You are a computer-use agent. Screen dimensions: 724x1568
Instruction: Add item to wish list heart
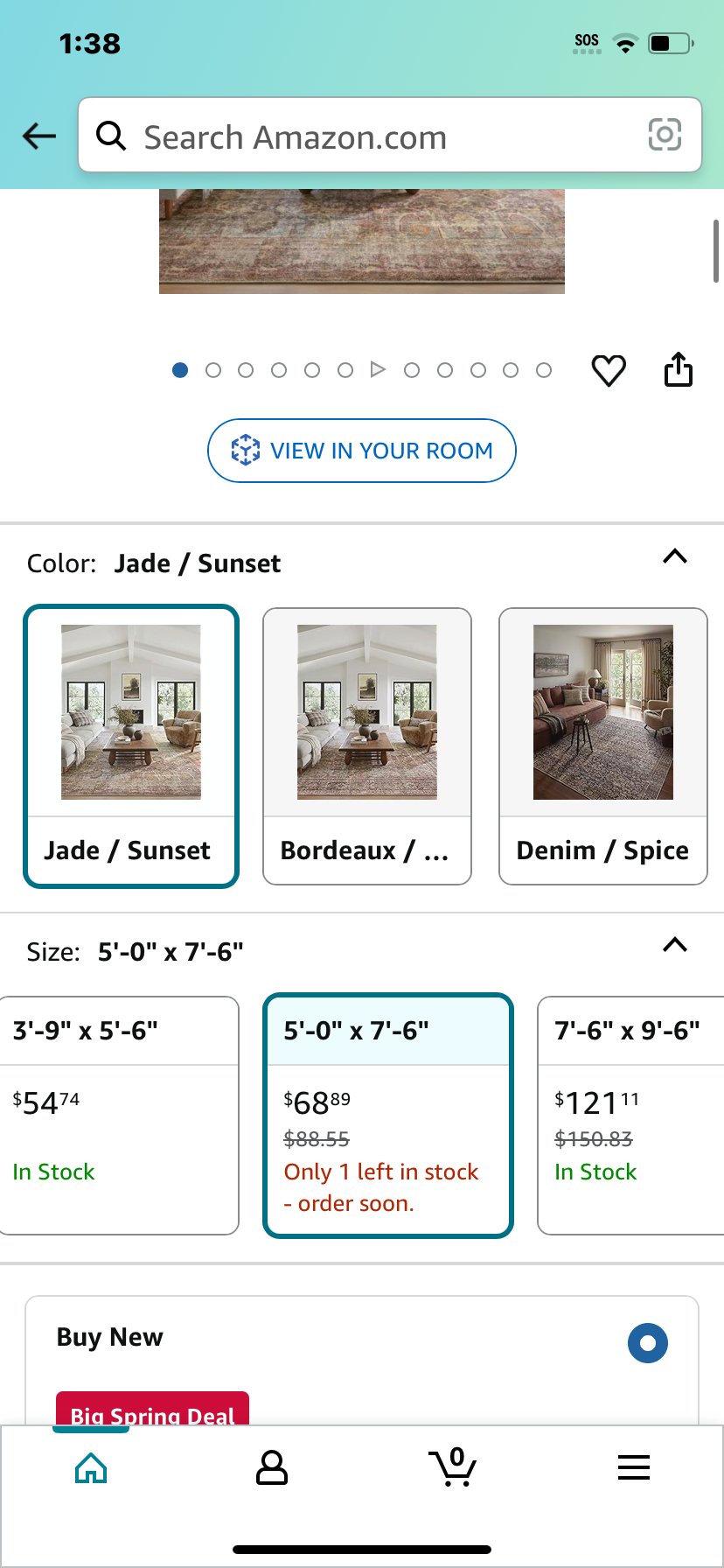coord(609,371)
